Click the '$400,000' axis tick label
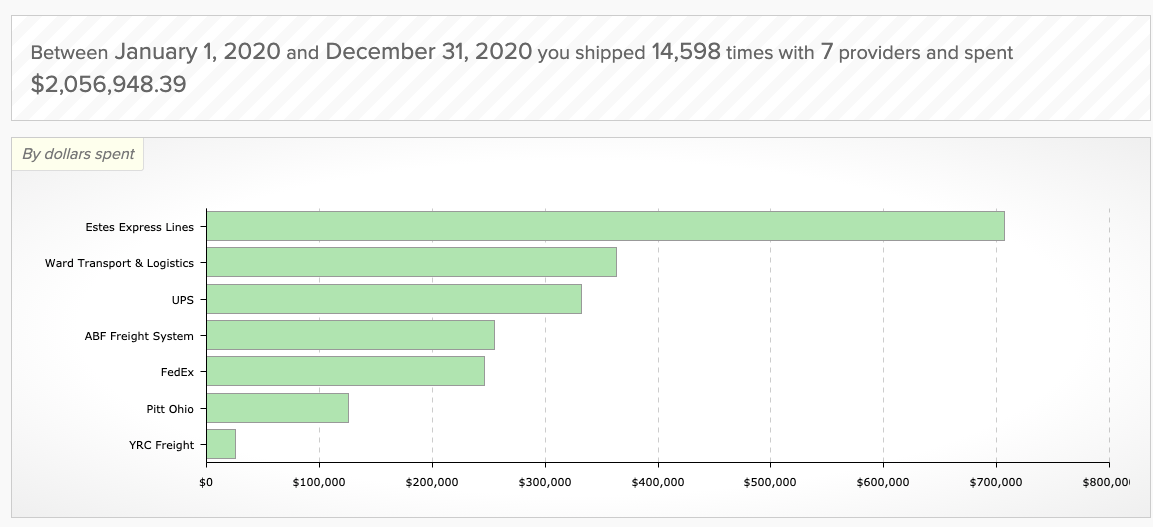1153x527 pixels. 657,482
